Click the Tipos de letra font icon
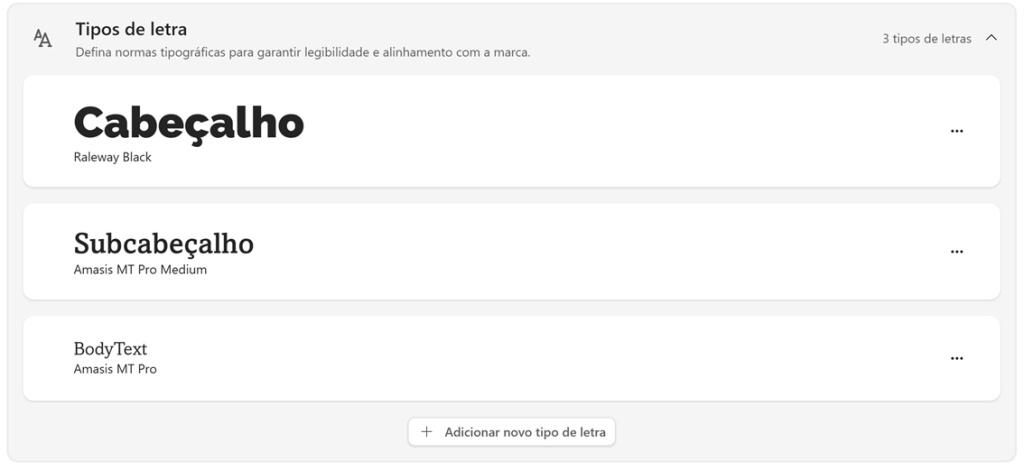This screenshot has width=1024, height=470. (x=42, y=39)
